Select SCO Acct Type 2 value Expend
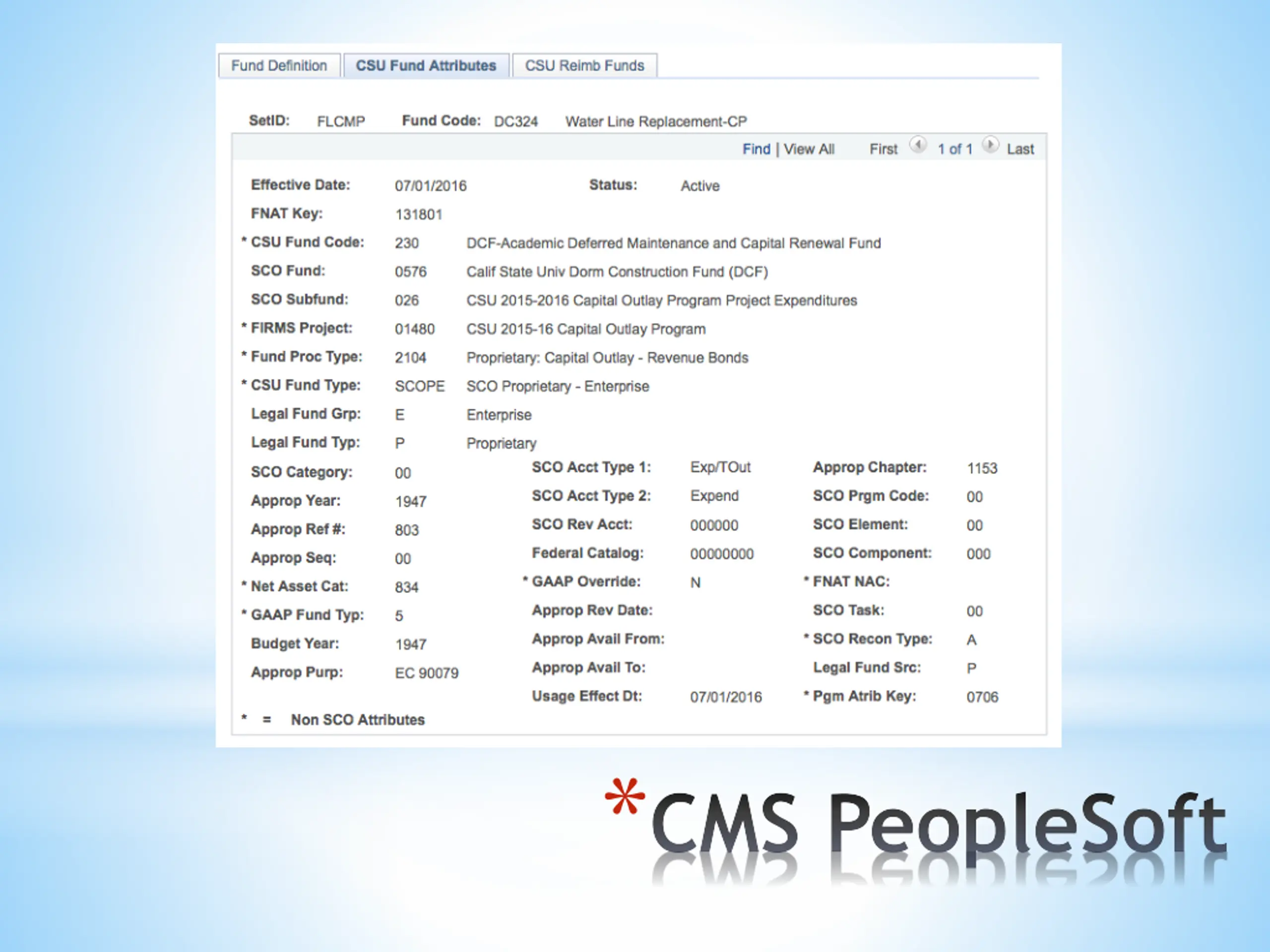This screenshot has width=1270, height=952. [x=714, y=496]
